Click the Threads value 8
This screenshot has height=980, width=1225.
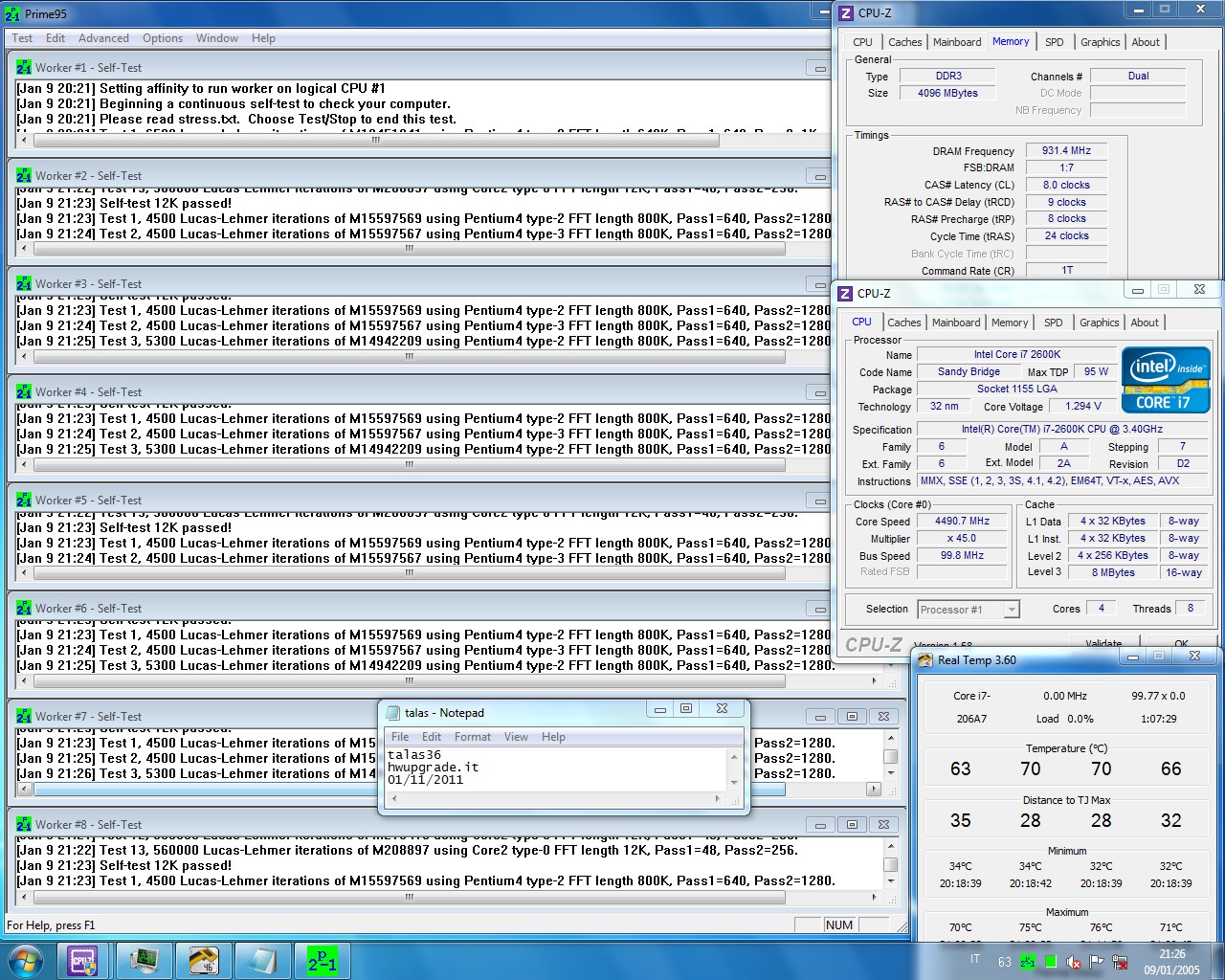click(x=1191, y=609)
